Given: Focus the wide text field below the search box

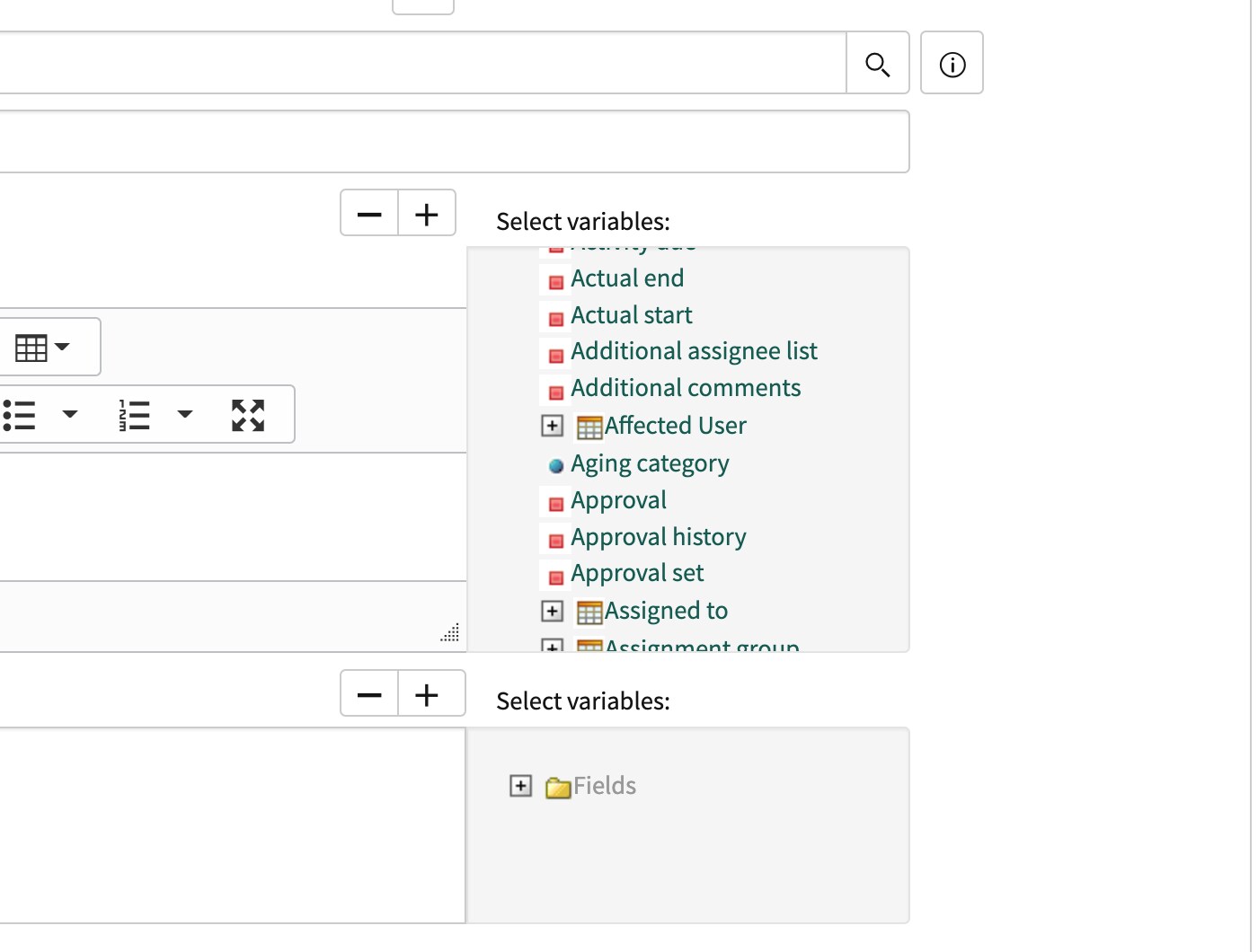Looking at the screenshot, I should [454, 142].
